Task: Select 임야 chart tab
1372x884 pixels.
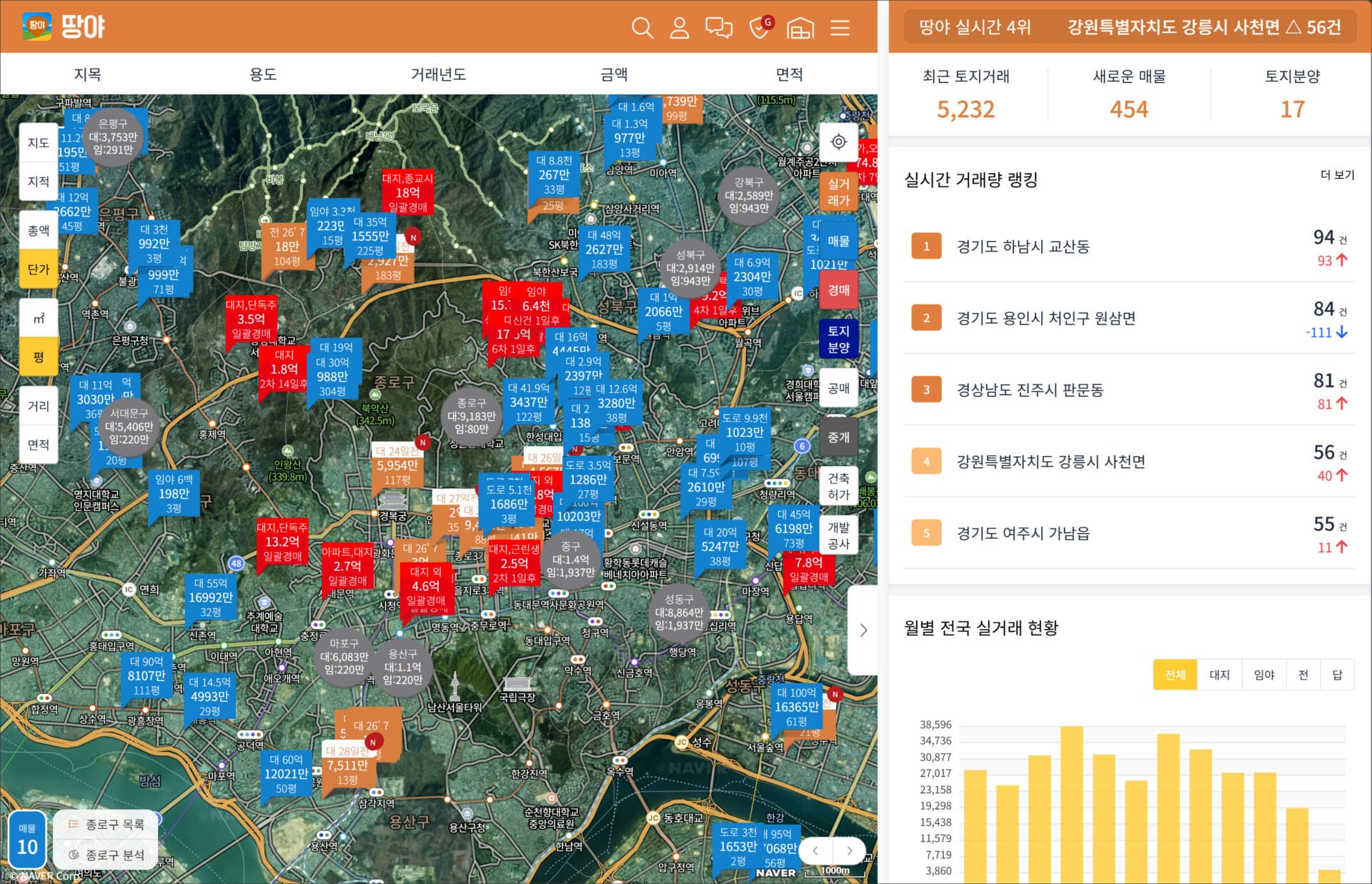Action: (1264, 675)
